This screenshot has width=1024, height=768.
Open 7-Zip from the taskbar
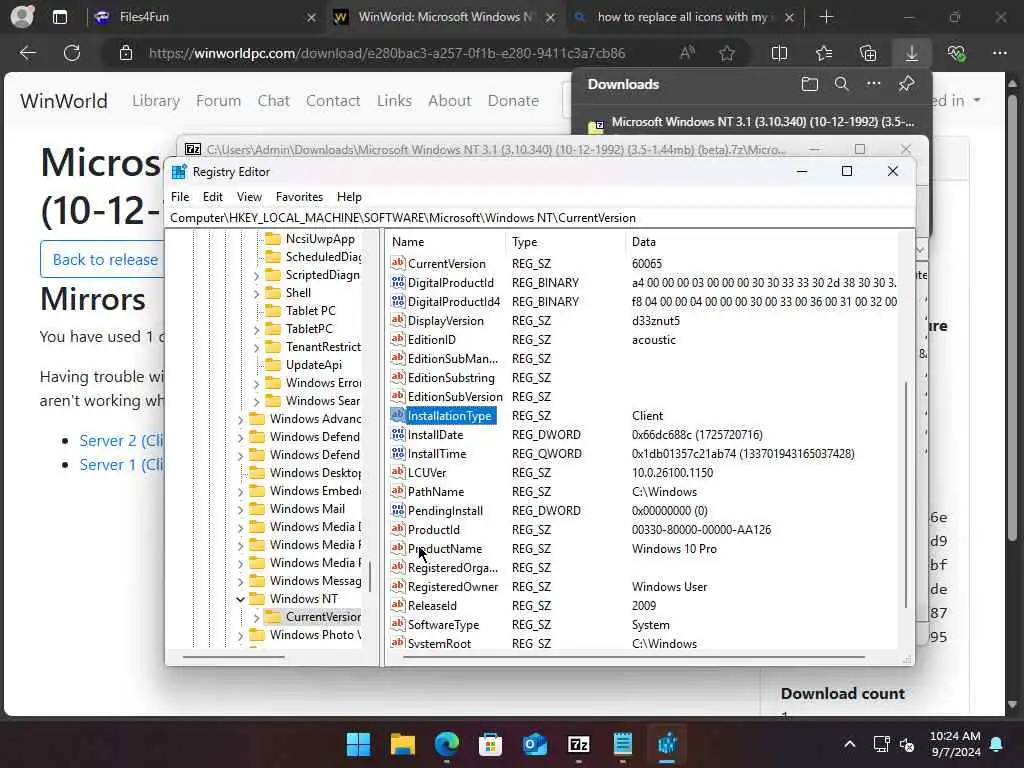pos(579,744)
